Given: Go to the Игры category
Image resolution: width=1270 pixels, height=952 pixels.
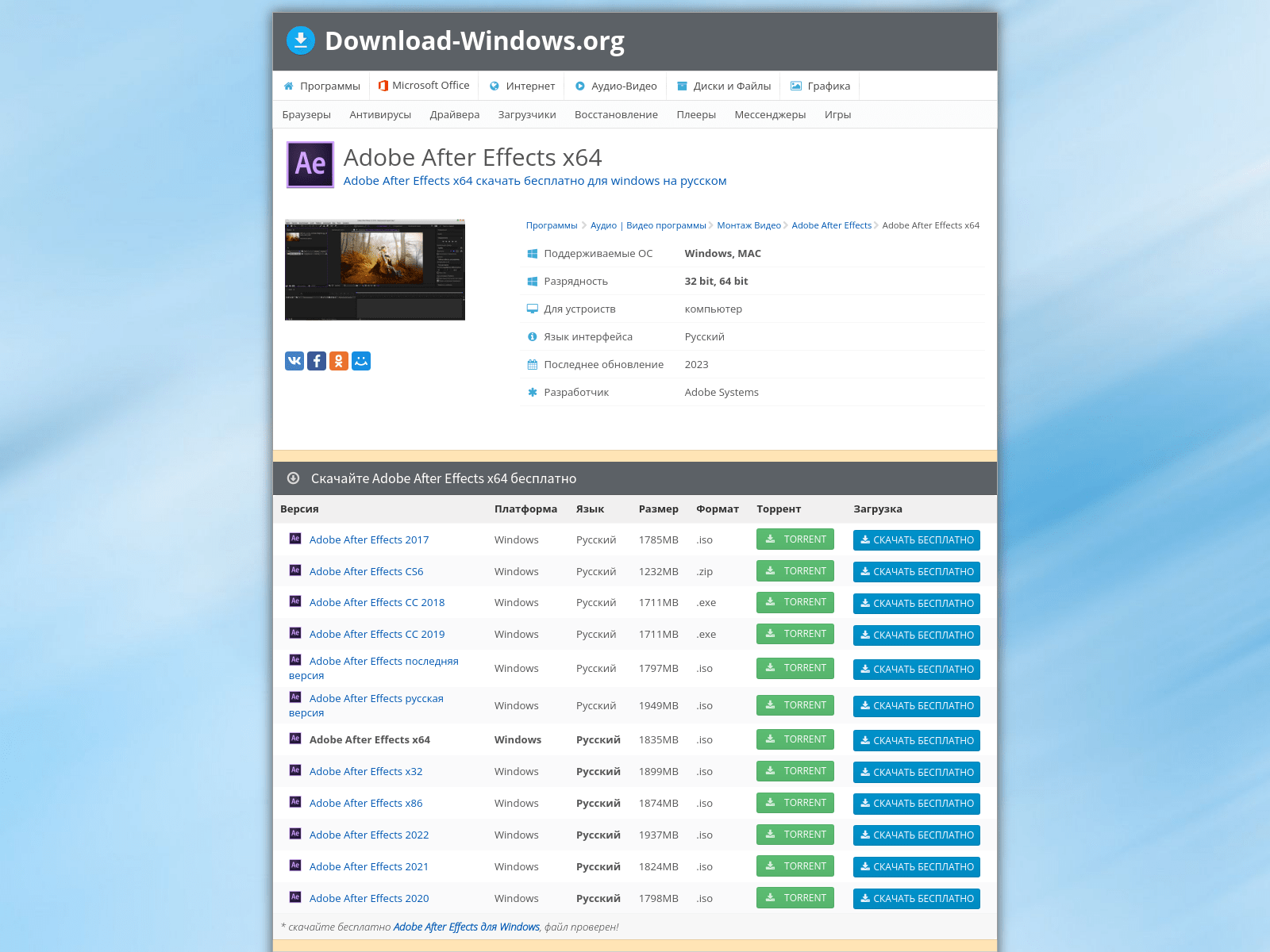Looking at the screenshot, I should coord(837,115).
